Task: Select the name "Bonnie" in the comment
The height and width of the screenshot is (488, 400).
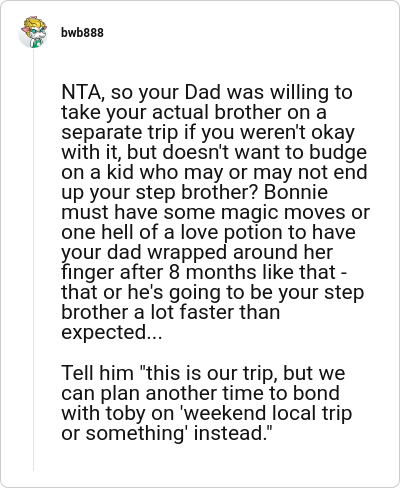Action: tap(296, 192)
